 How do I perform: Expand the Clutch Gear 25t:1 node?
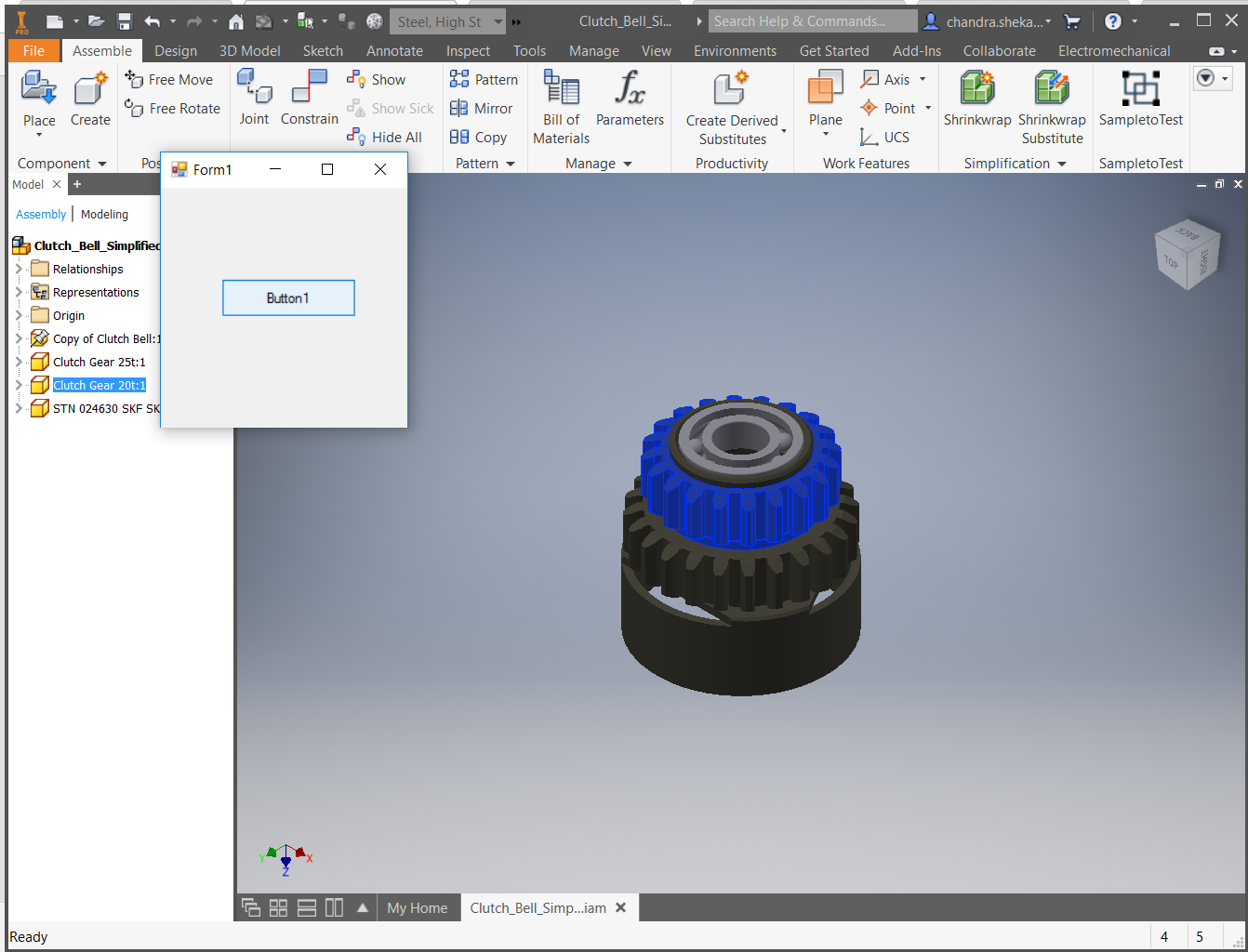19,362
